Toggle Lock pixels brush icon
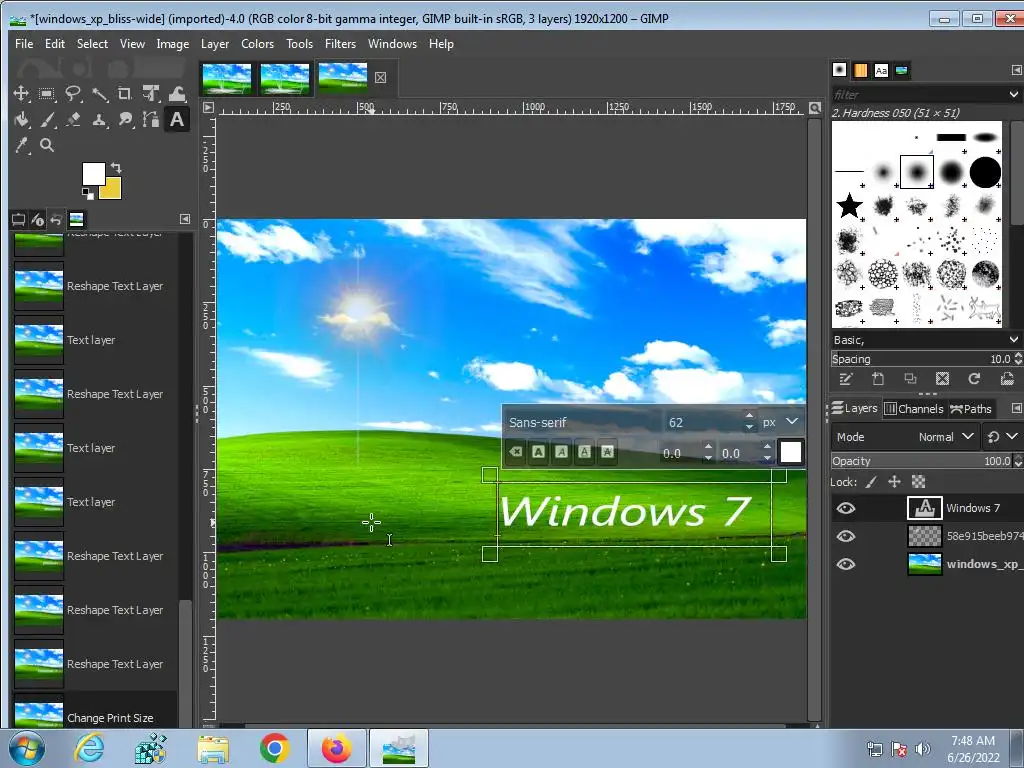 [x=871, y=482]
